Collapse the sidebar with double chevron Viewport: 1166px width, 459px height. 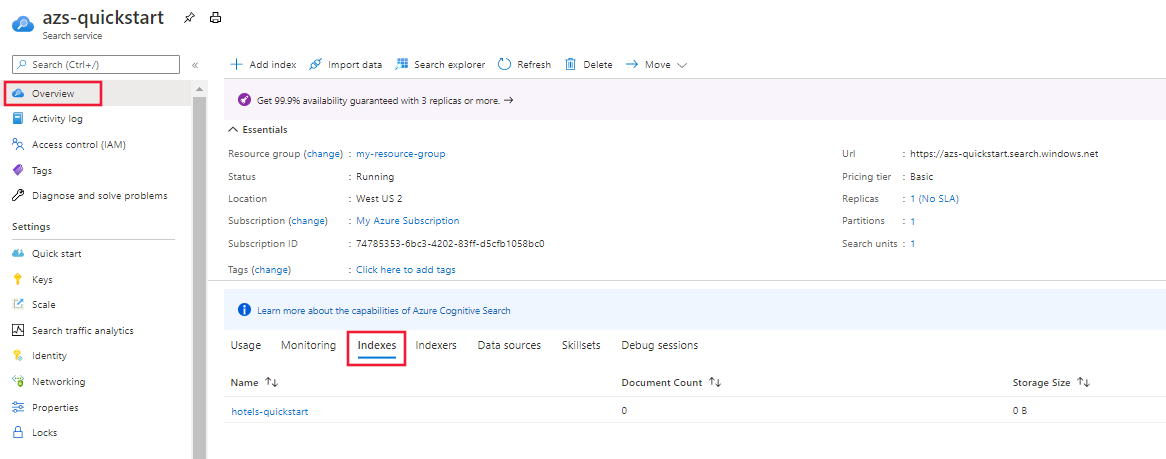point(195,65)
